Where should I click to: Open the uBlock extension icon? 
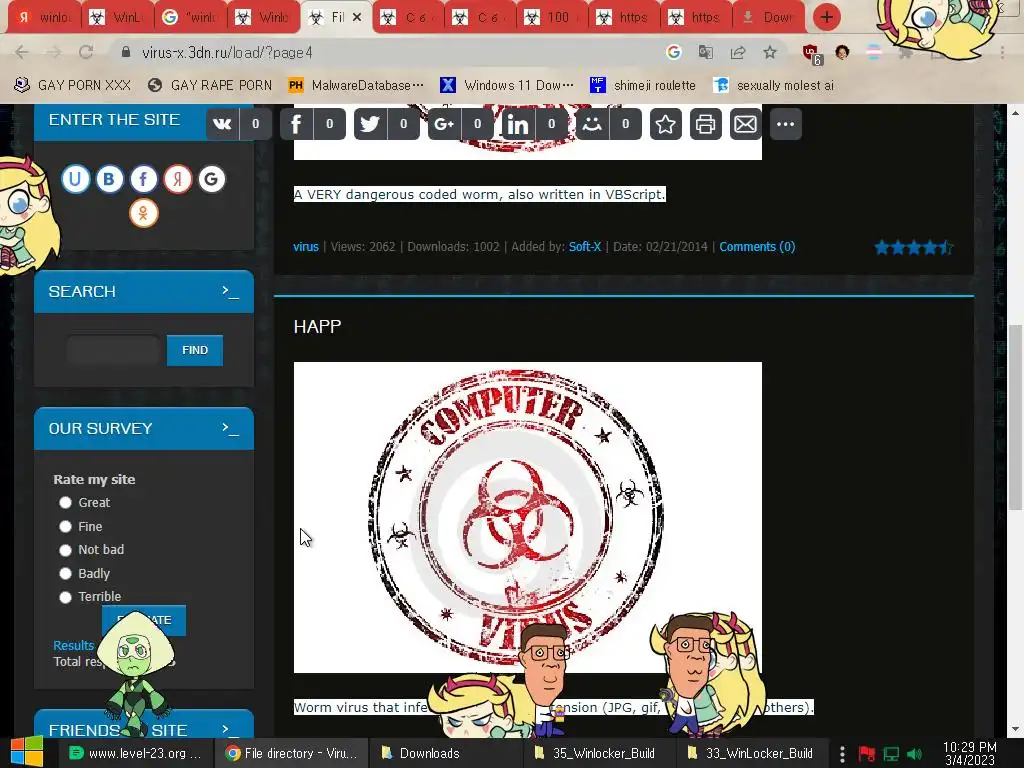click(x=811, y=54)
